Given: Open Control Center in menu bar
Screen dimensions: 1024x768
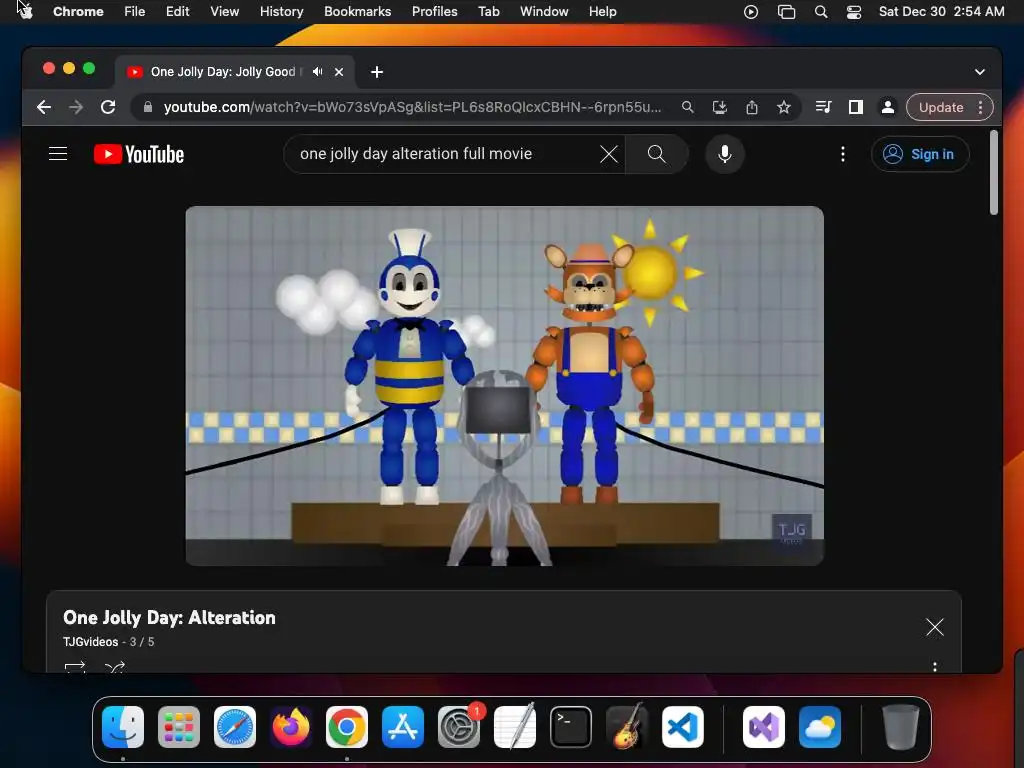Looking at the screenshot, I should coord(854,12).
